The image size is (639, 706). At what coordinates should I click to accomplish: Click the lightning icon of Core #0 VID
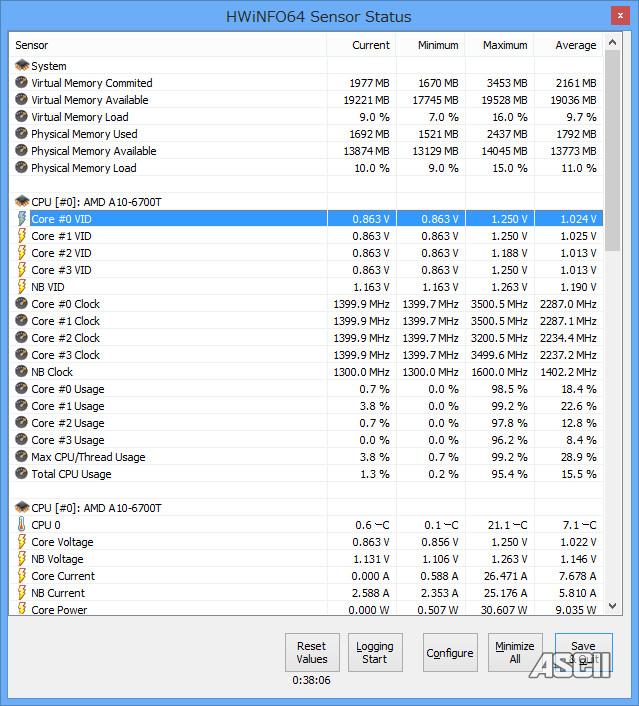coord(21,218)
